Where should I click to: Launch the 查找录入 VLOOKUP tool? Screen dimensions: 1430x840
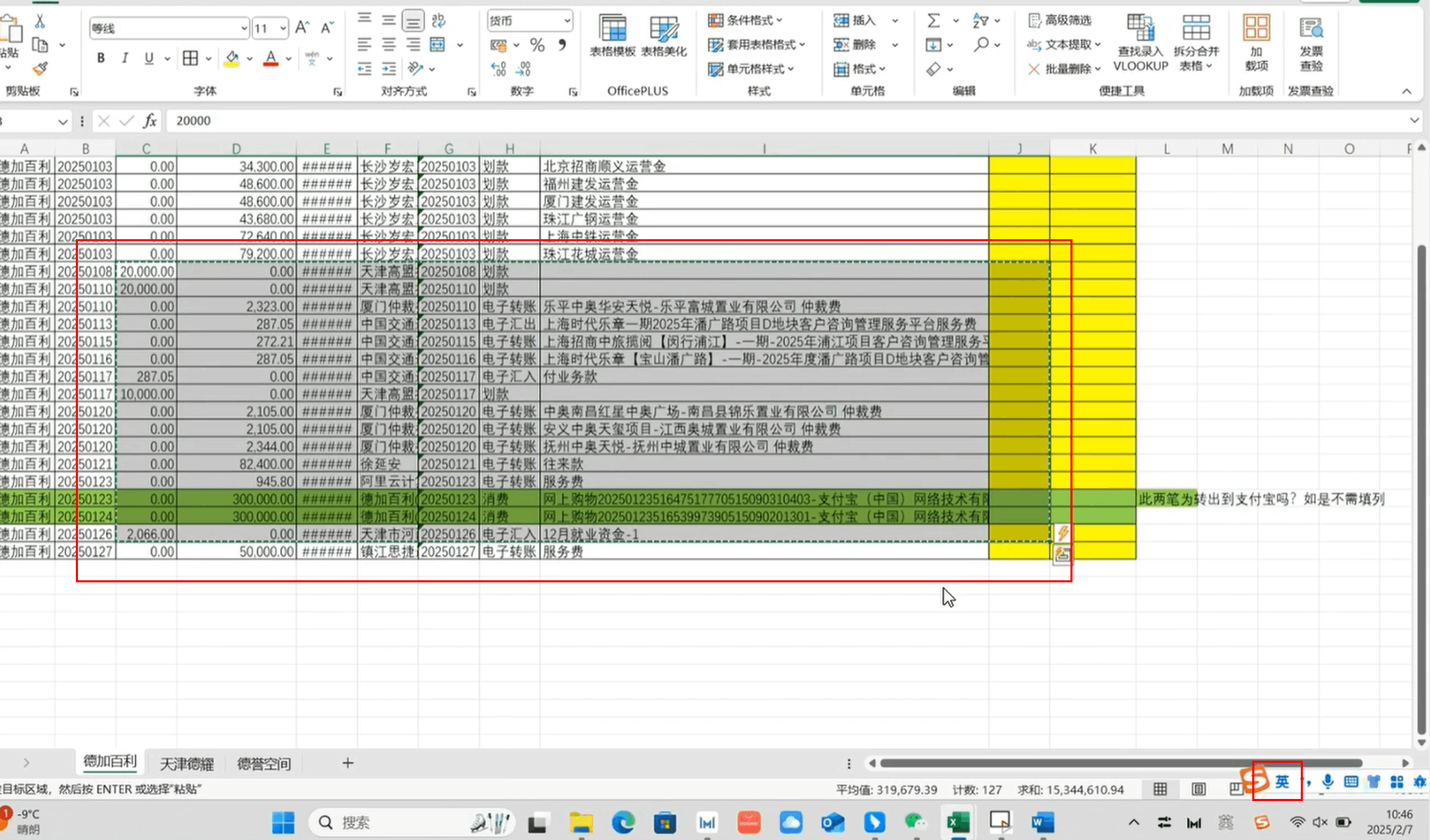pos(1139,43)
